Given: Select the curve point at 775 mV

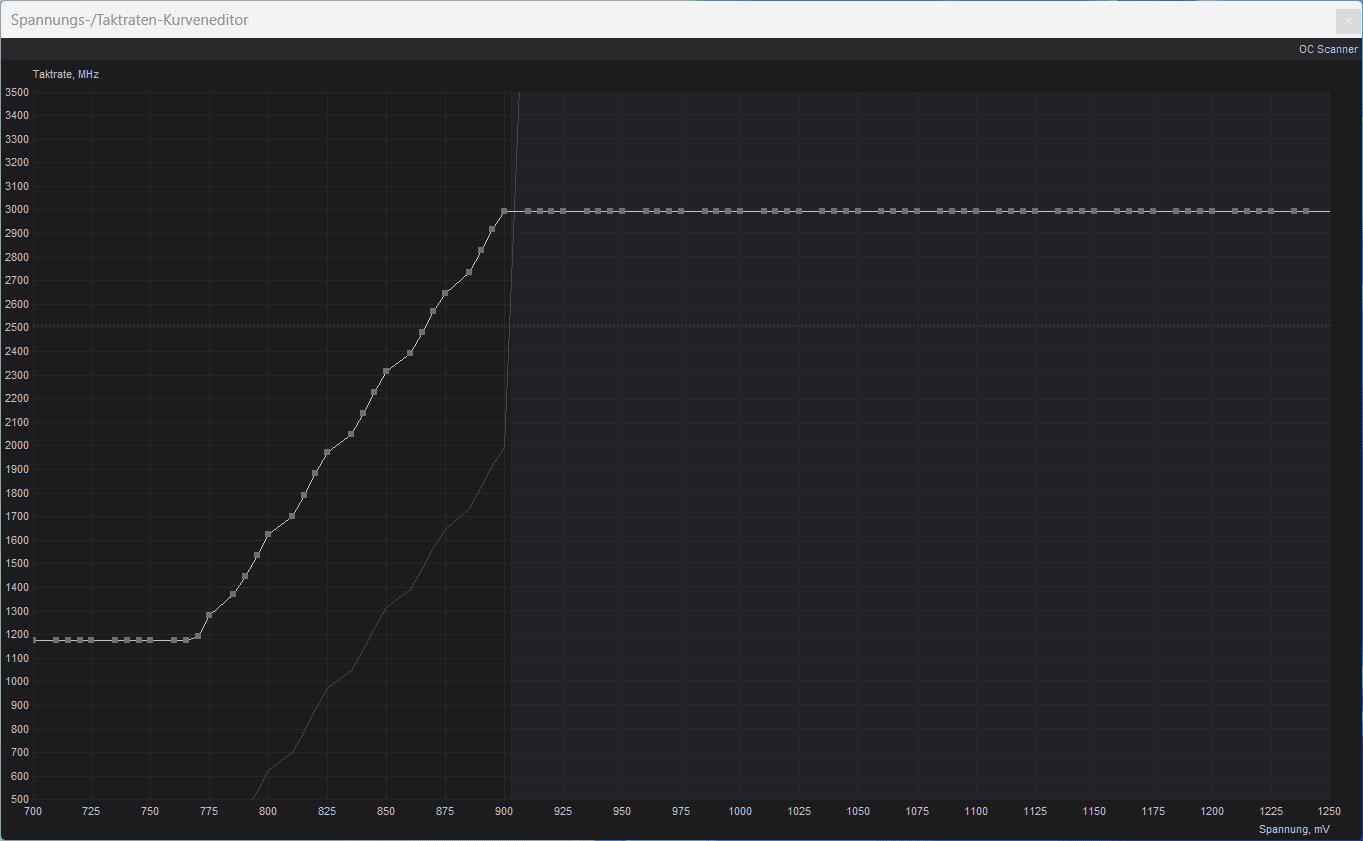Looking at the screenshot, I should coord(209,615).
